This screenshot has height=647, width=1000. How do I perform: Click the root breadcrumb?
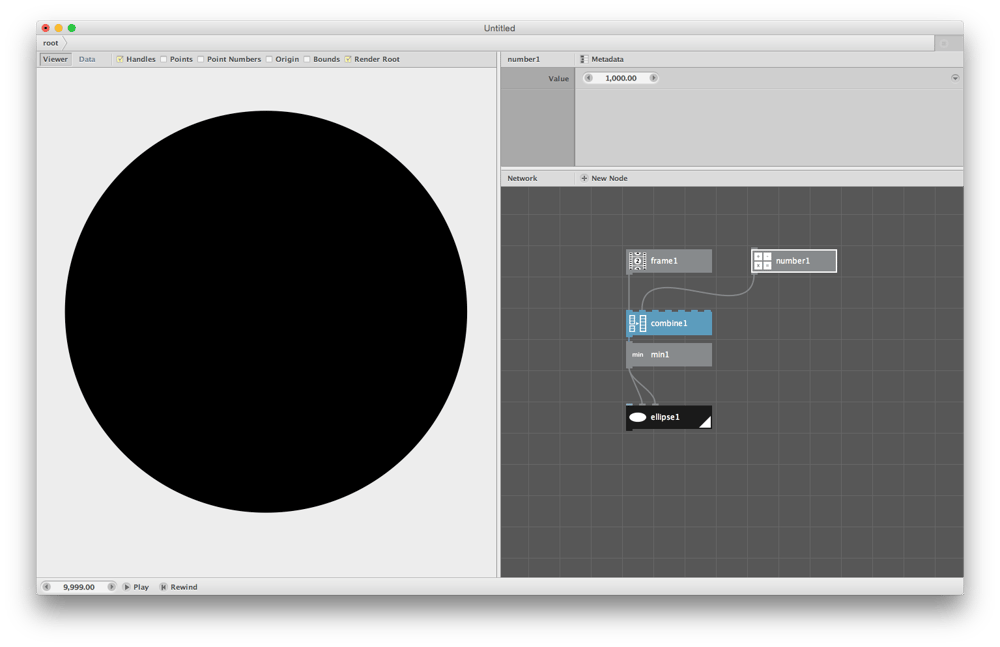pos(50,43)
